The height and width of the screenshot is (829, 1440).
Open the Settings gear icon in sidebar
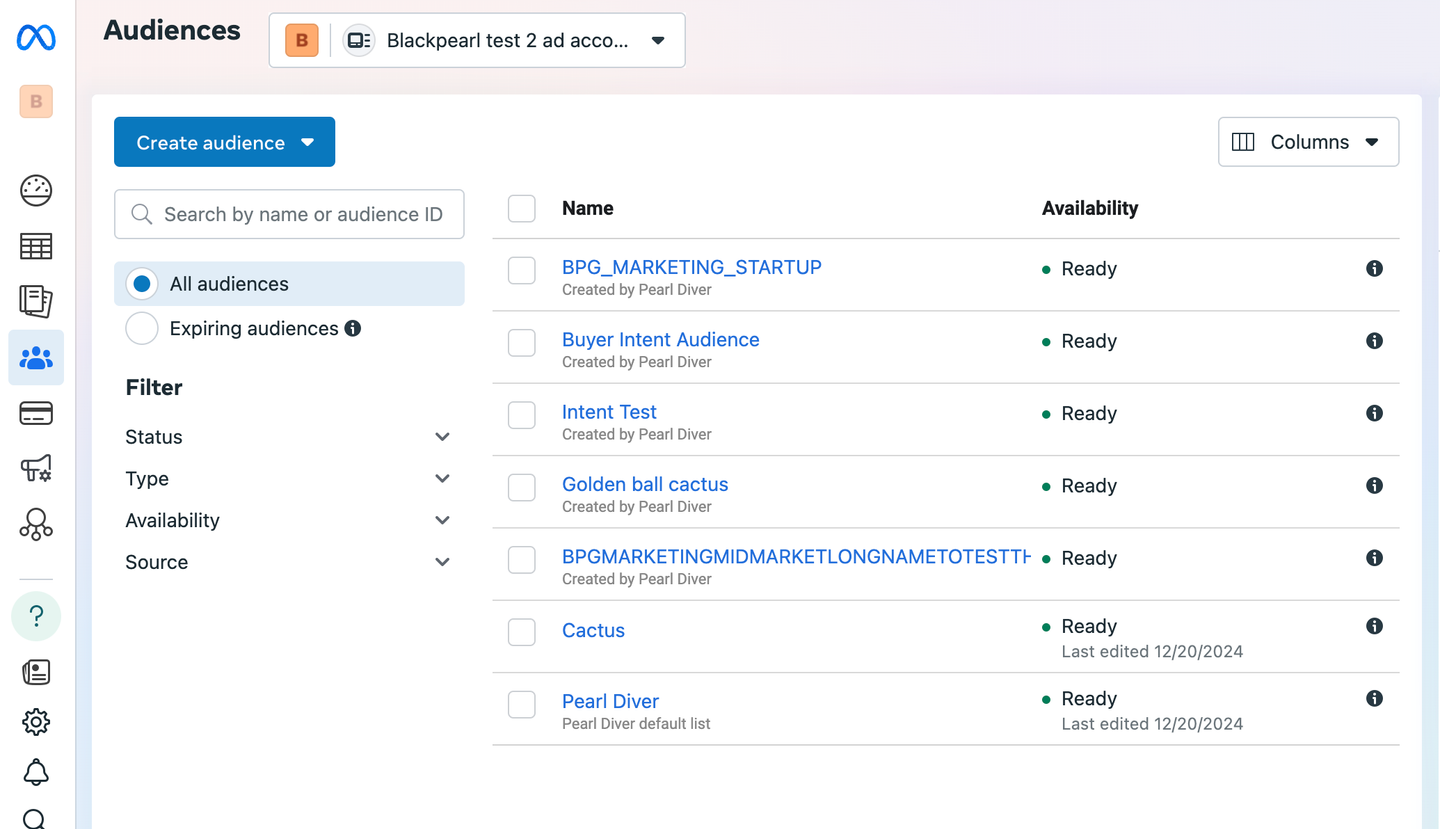pos(36,721)
